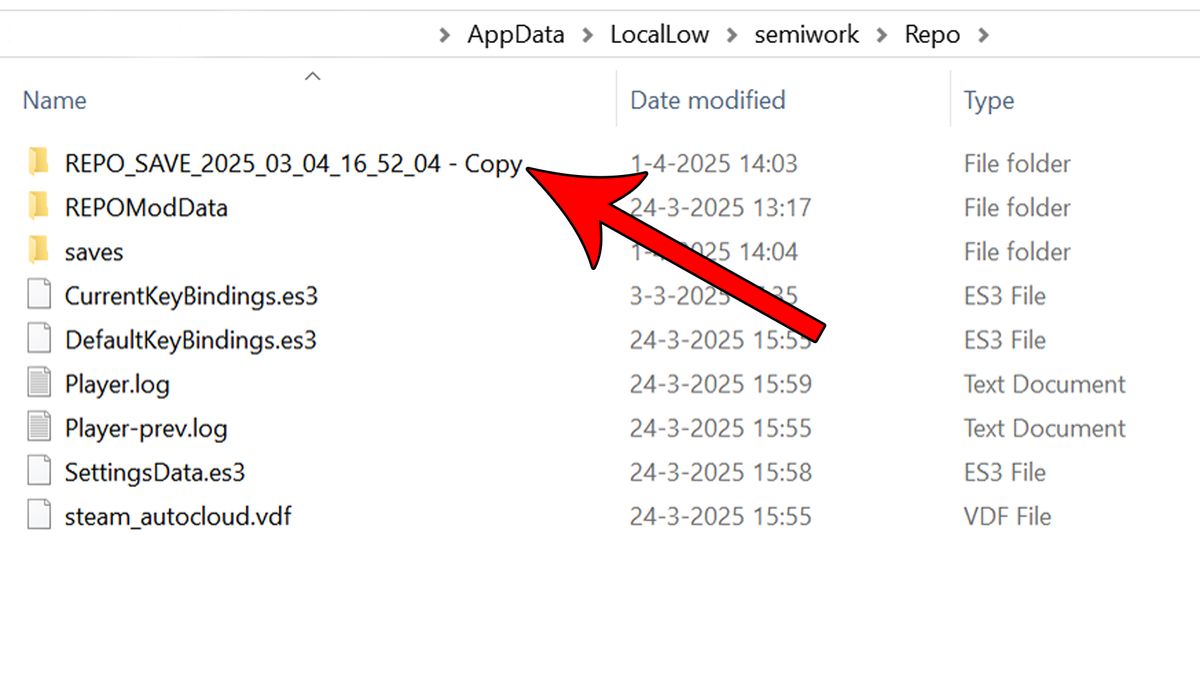
Task: Click the date modified of steam_autocloud.vdf
Action: point(720,516)
